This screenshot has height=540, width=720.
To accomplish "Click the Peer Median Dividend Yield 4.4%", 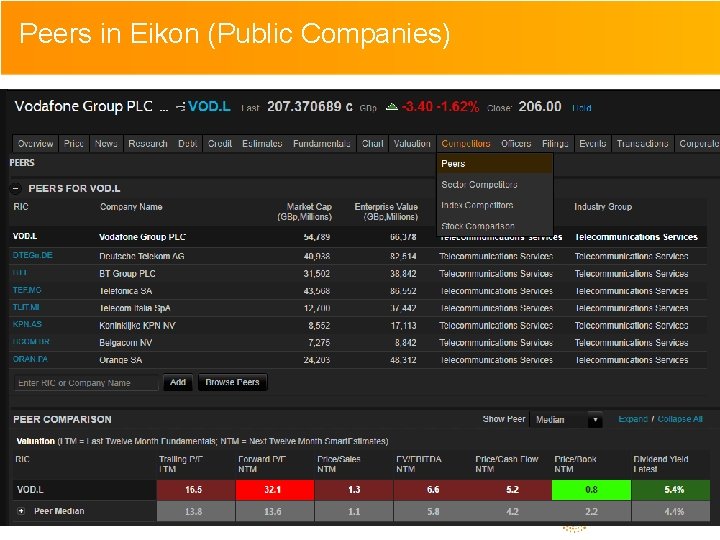I will click(x=671, y=512).
